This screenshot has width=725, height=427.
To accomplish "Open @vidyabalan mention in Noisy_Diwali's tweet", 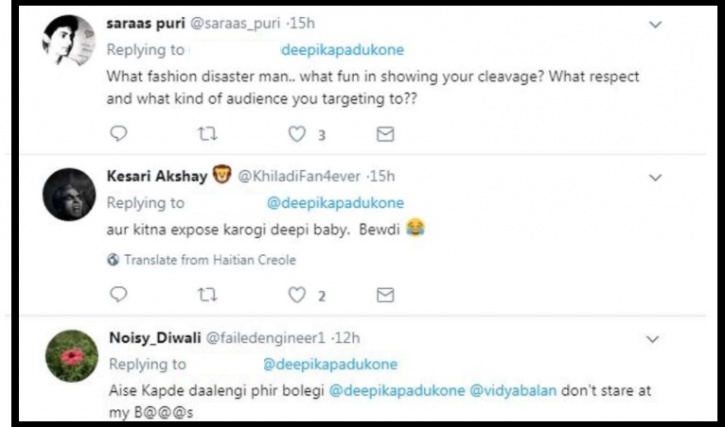I will [x=513, y=390].
